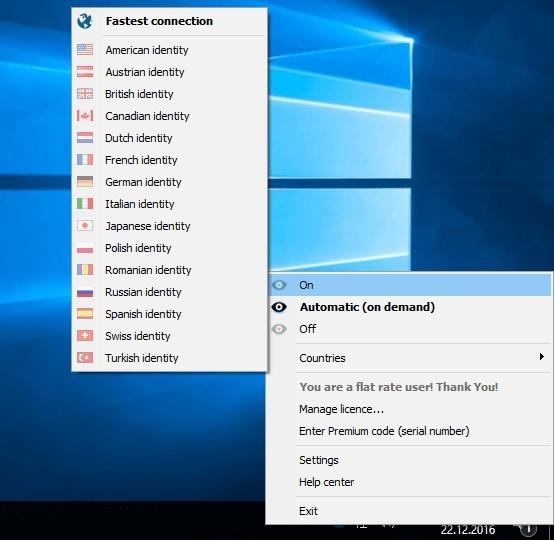554x540 pixels.
Task: Click the Turkish flag icon
Action: [85, 358]
